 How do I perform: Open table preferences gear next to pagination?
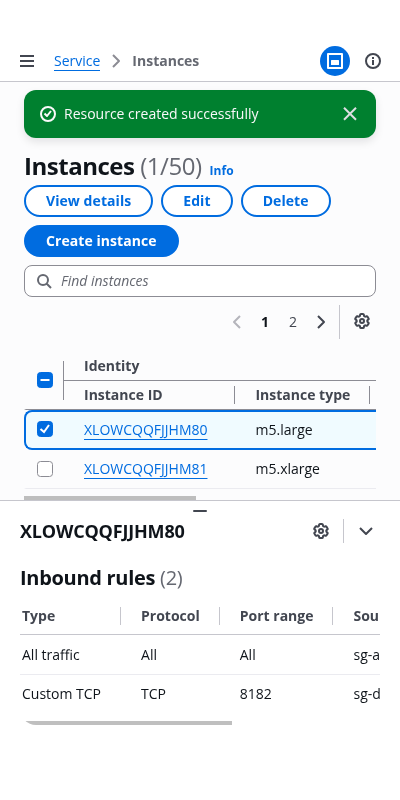(x=362, y=321)
